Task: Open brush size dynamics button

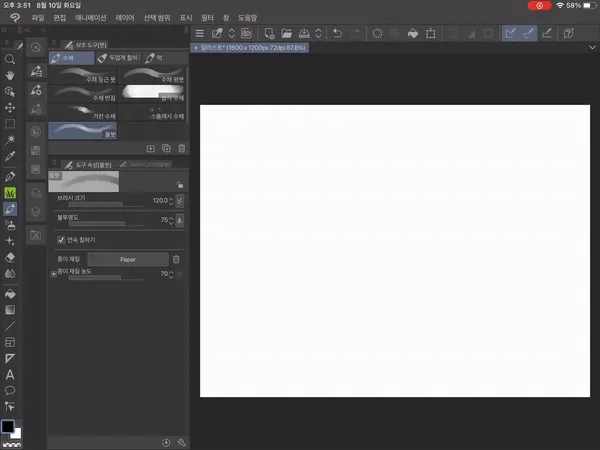Action: pyautogui.click(x=179, y=201)
